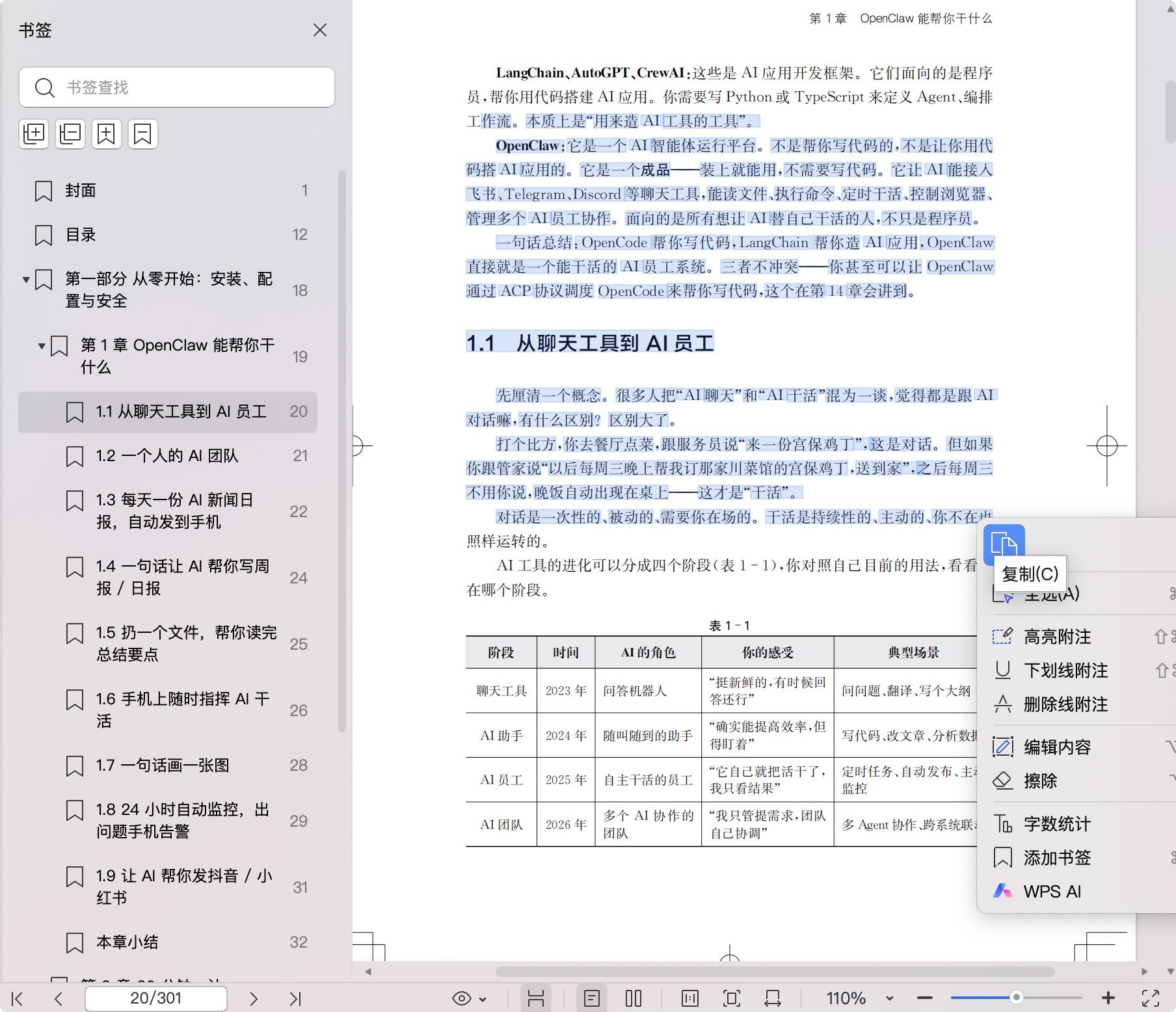Open bookmark 1.8 24 小时自动监控
1176x1012 pixels.
[168, 821]
